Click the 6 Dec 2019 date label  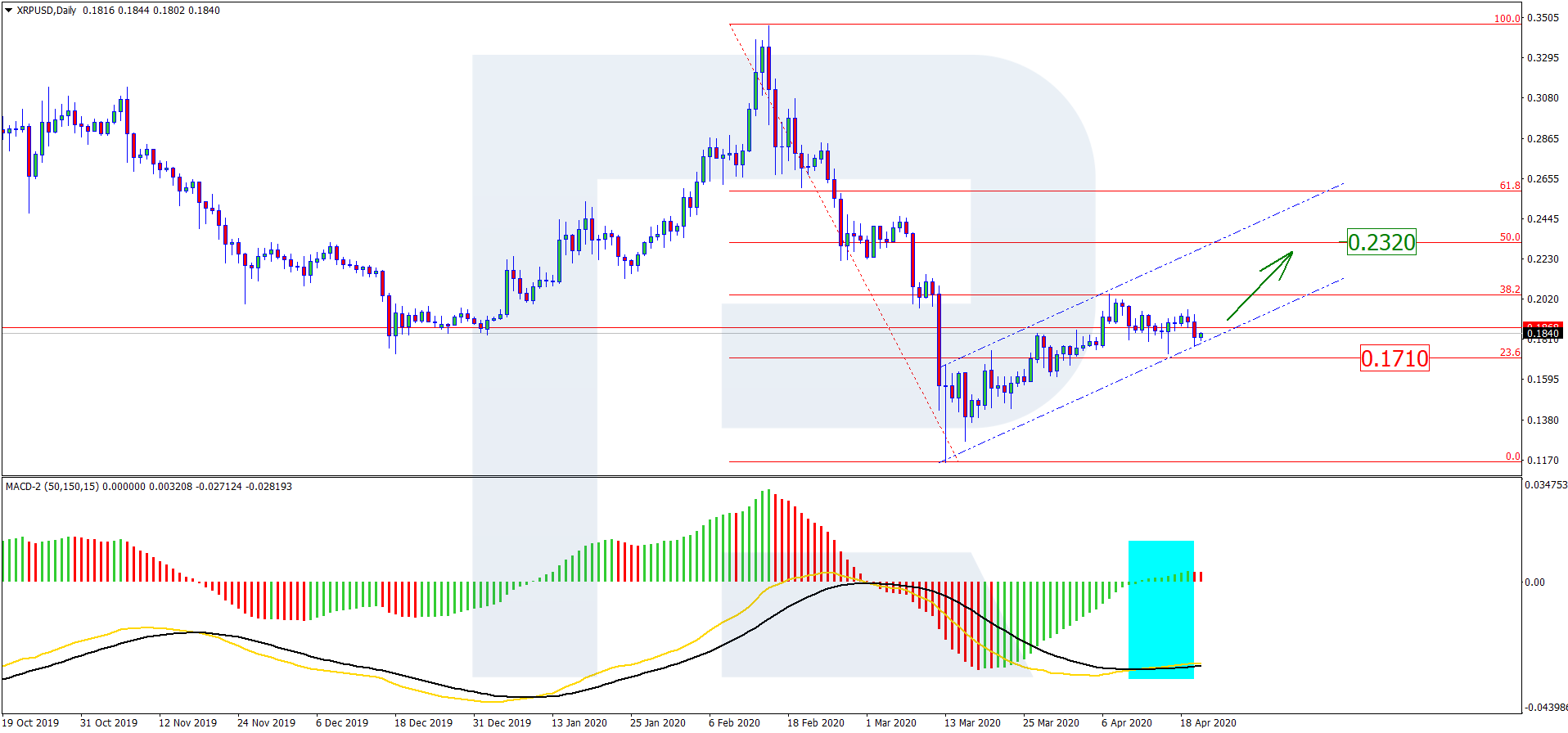[x=342, y=722]
